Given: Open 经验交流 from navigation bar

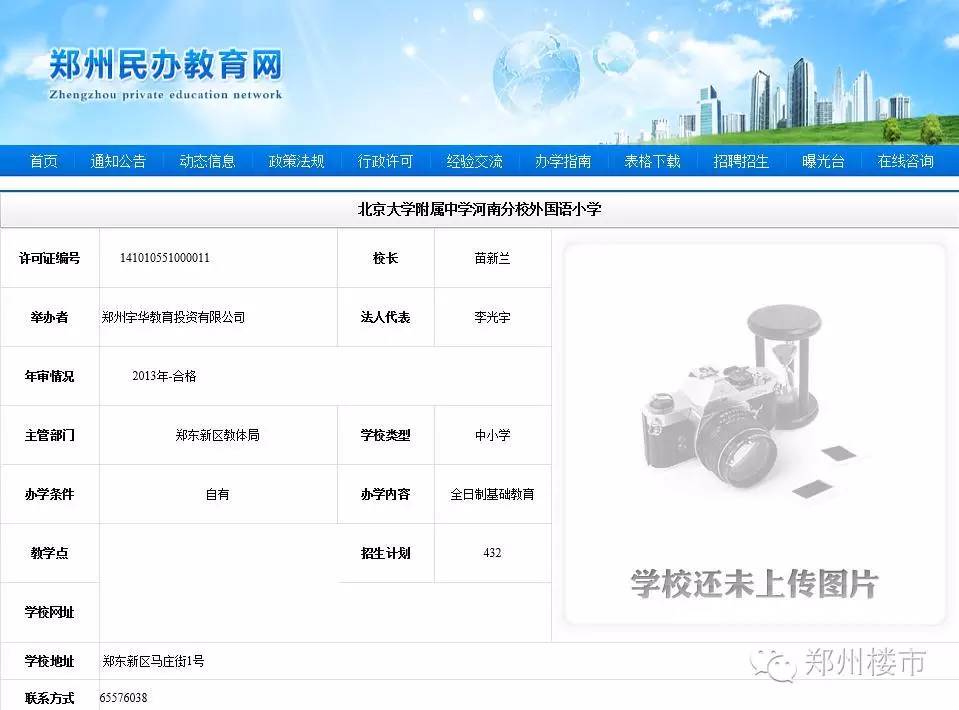Looking at the screenshot, I should (474, 161).
